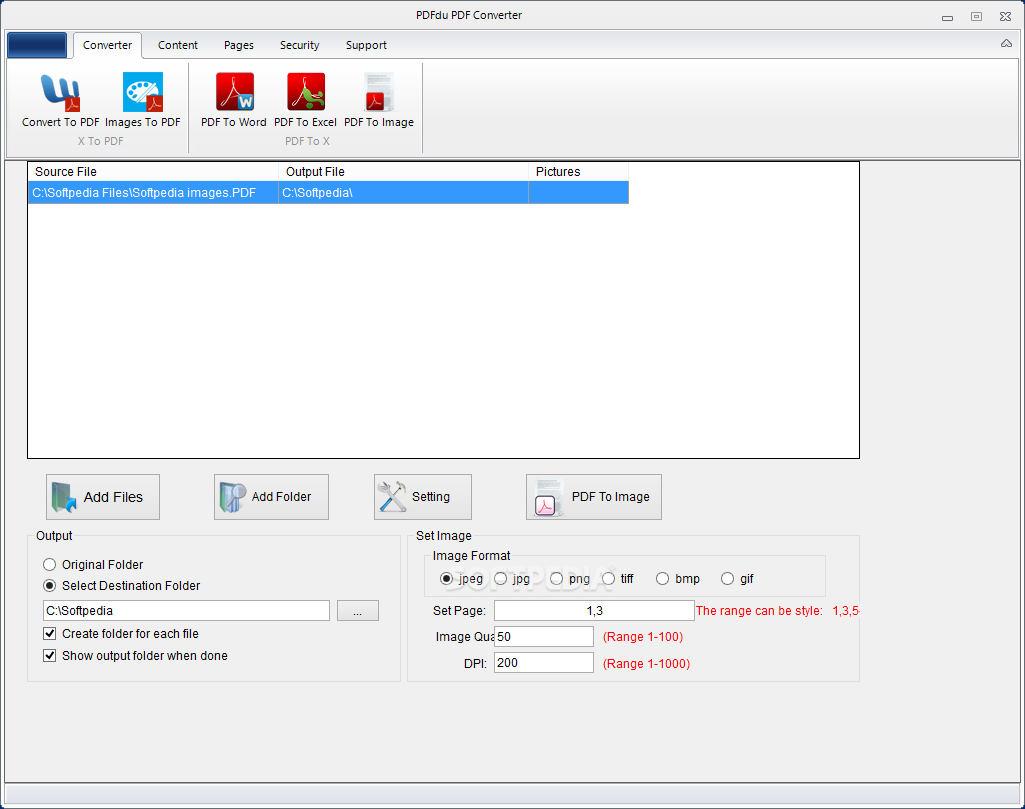This screenshot has height=809, width=1025.
Task: Open the Support tab
Action: pos(366,45)
